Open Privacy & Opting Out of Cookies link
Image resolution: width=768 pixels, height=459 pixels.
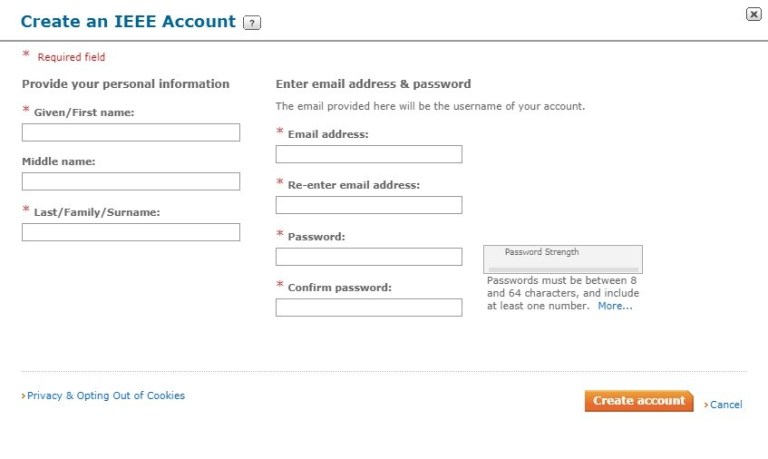pyautogui.click(x=106, y=396)
